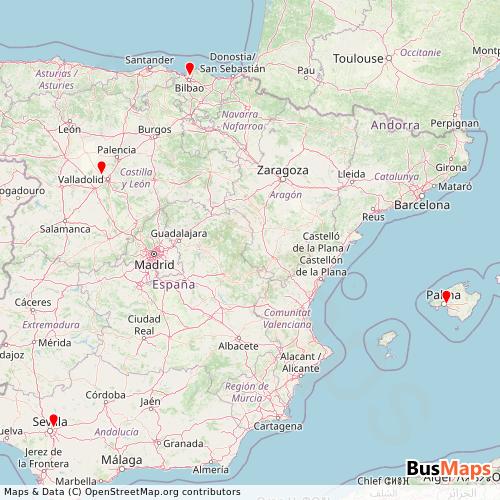Viewport: 500px width, 500px height.
Task: Select the Salamanca label
Action: point(65,229)
